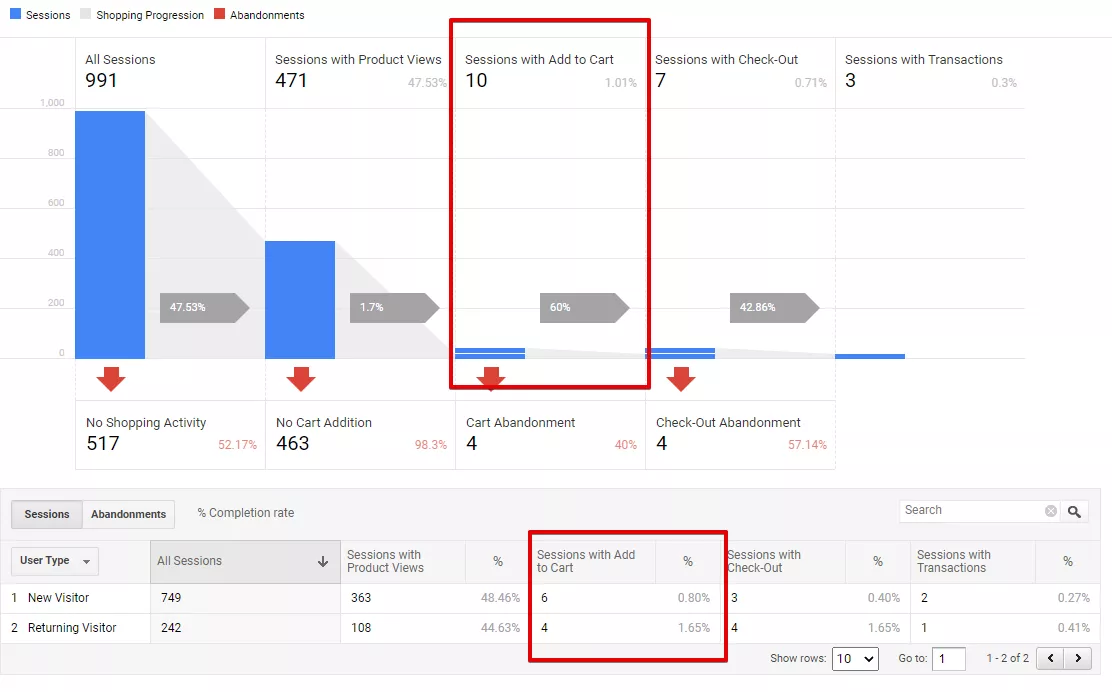Click the Sessions with Transactions column header

(x=973, y=562)
